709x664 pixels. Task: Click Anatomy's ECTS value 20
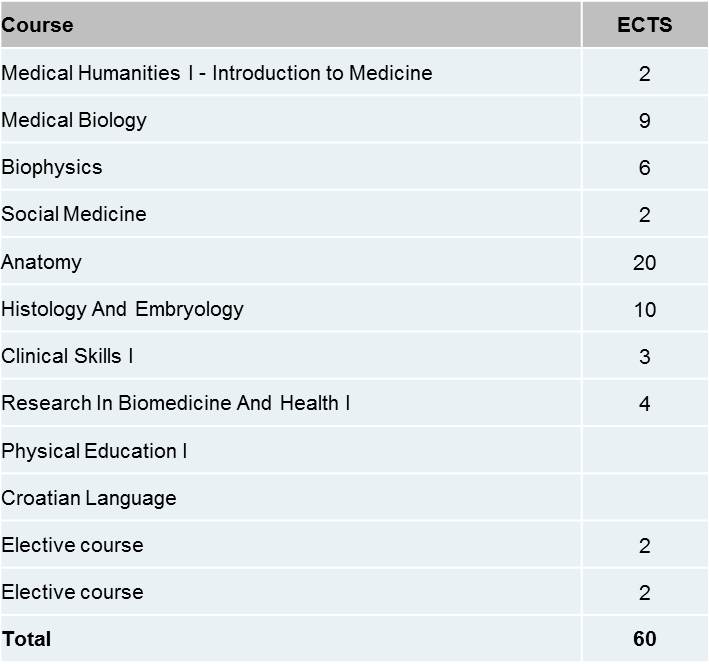[x=644, y=262]
